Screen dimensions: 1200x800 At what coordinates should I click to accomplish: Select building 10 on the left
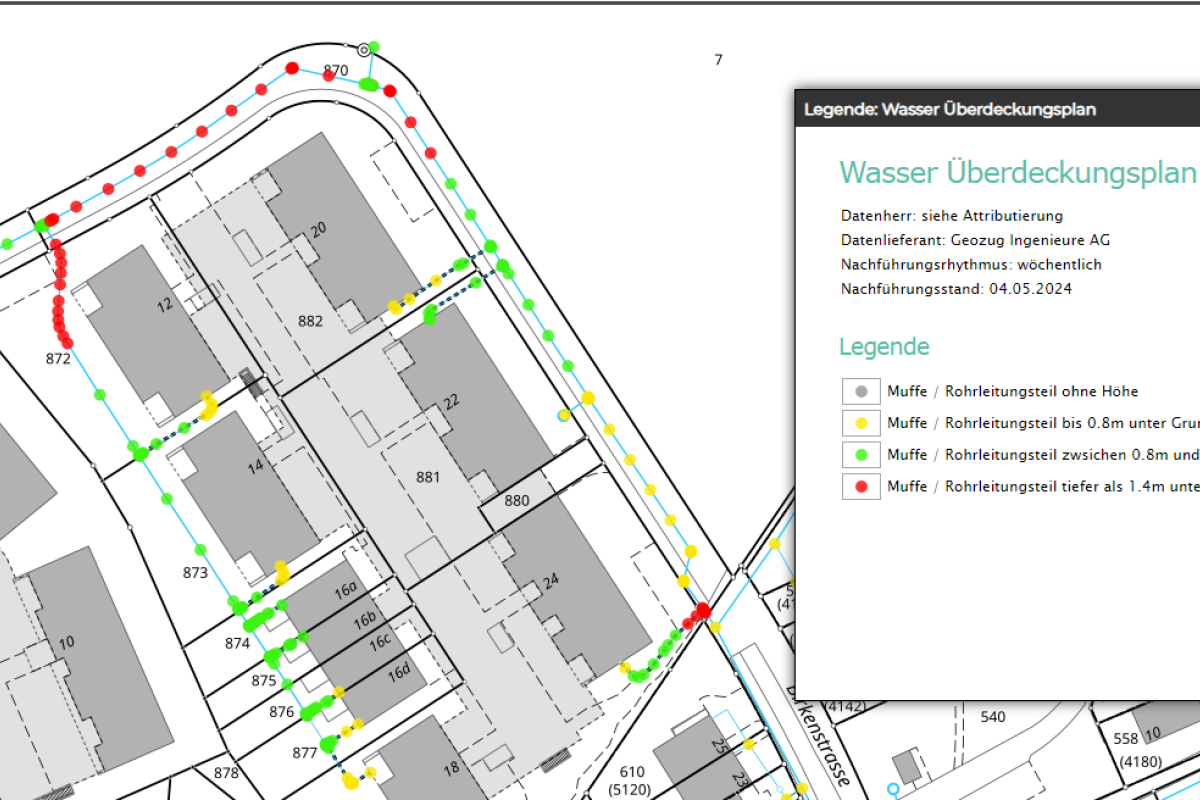click(x=66, y=642)
